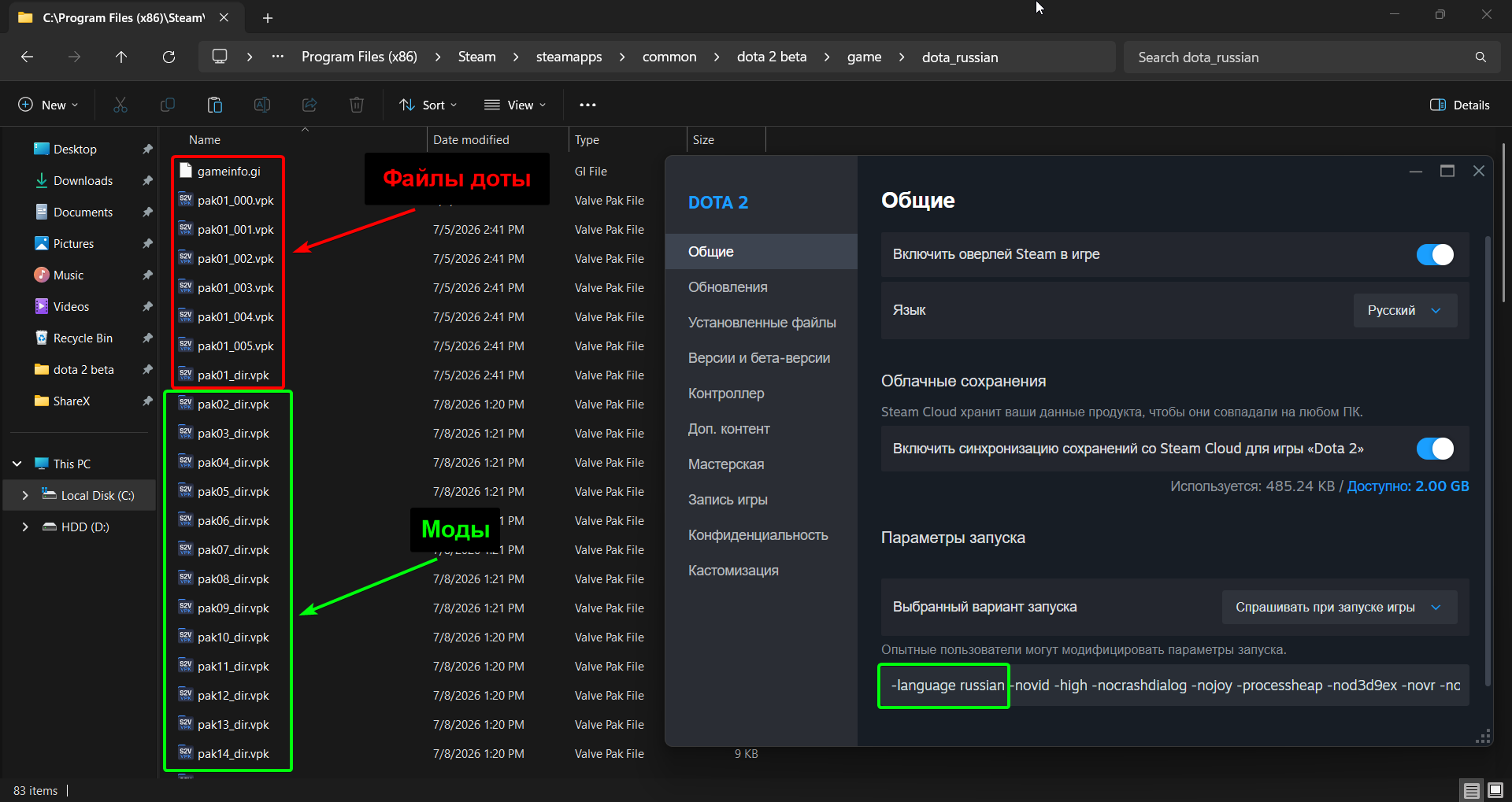
Task: Click the Cut scissors icon in toolbar
Action: click(120, 105)
